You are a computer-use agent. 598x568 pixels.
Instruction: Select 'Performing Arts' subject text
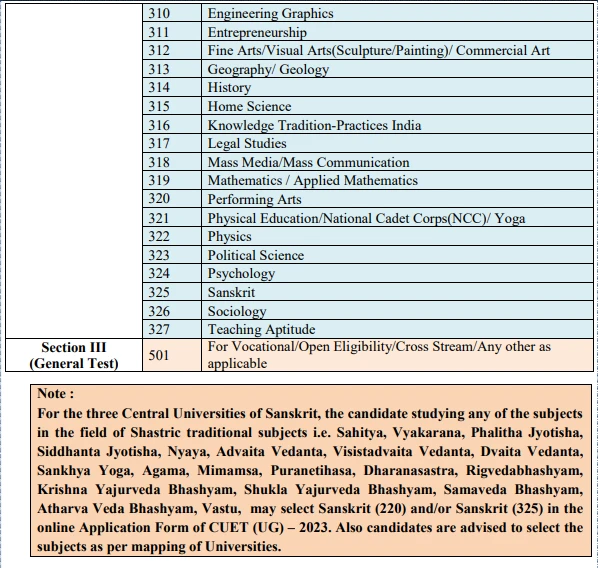[x=254, y=199]
